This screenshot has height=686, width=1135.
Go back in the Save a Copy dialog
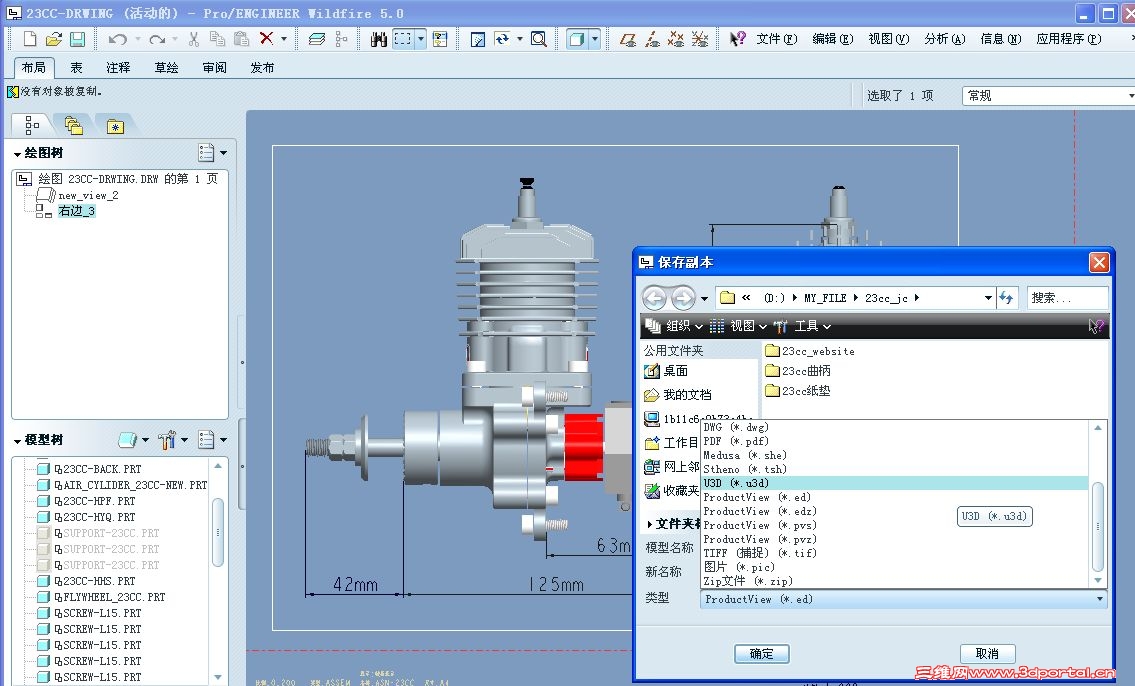click(654, 297)
